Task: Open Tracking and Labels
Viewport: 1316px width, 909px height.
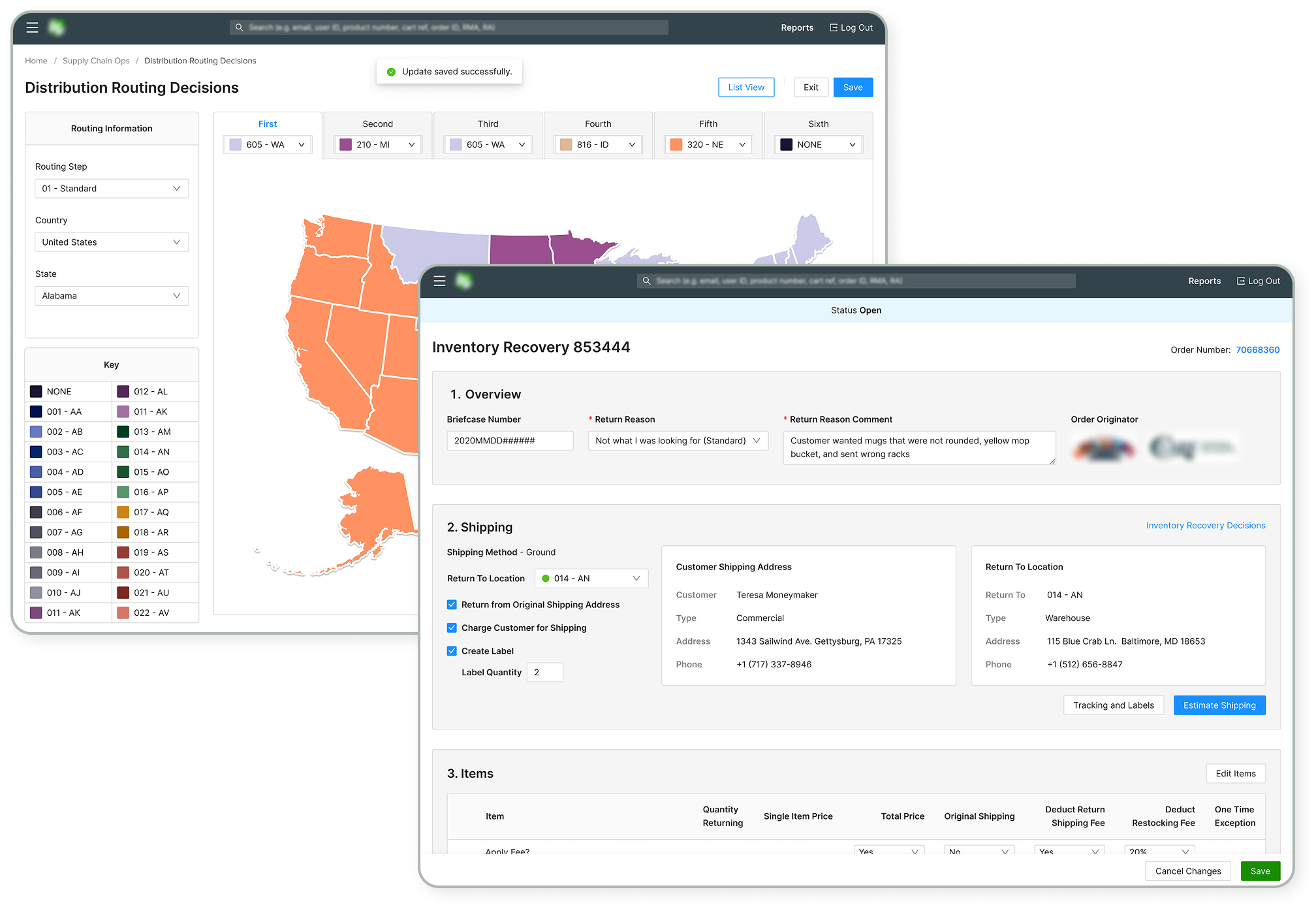Action: (1114, 705)
